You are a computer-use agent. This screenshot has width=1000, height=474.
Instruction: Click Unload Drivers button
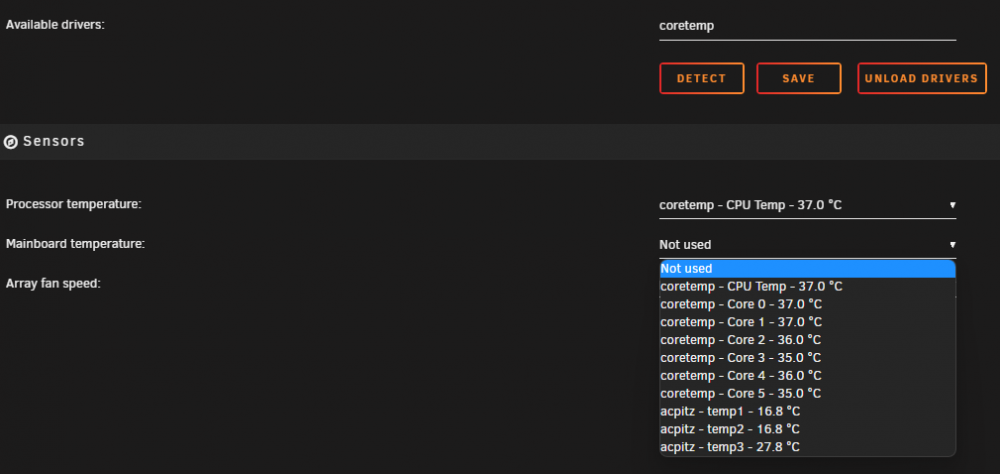point(922,78)
